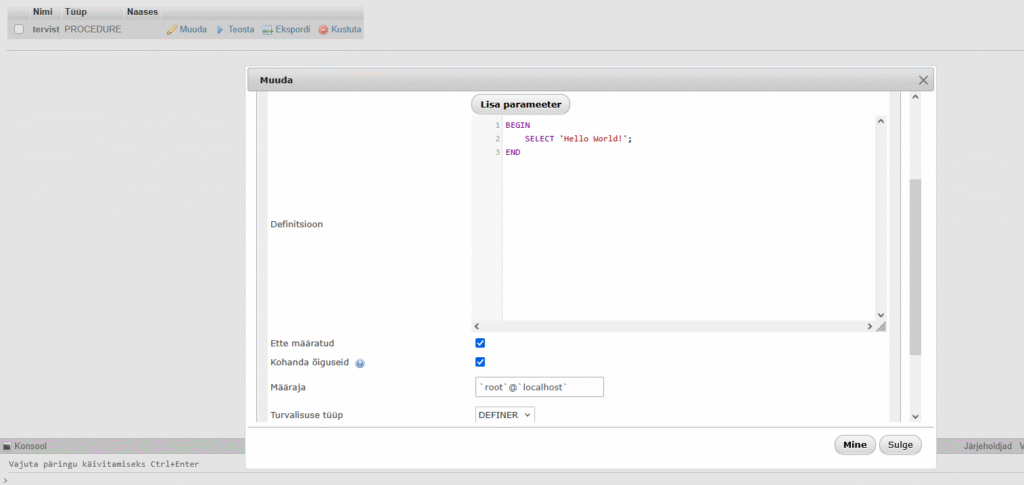1024x485 pixels.
Task: Click the code editor scroll-down arrow
Action: coord(881,313)
